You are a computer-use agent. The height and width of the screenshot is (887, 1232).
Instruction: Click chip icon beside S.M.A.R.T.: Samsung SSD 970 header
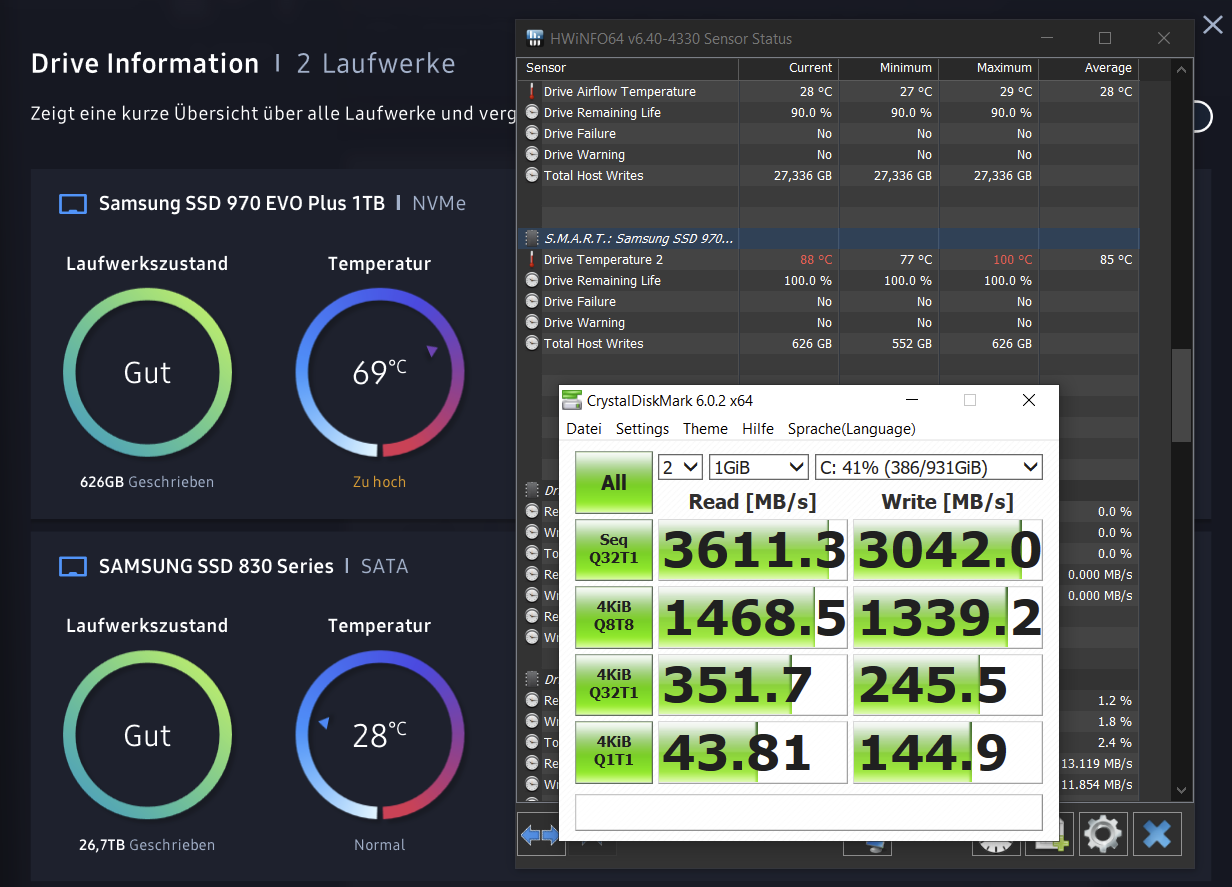coord(532,238)
